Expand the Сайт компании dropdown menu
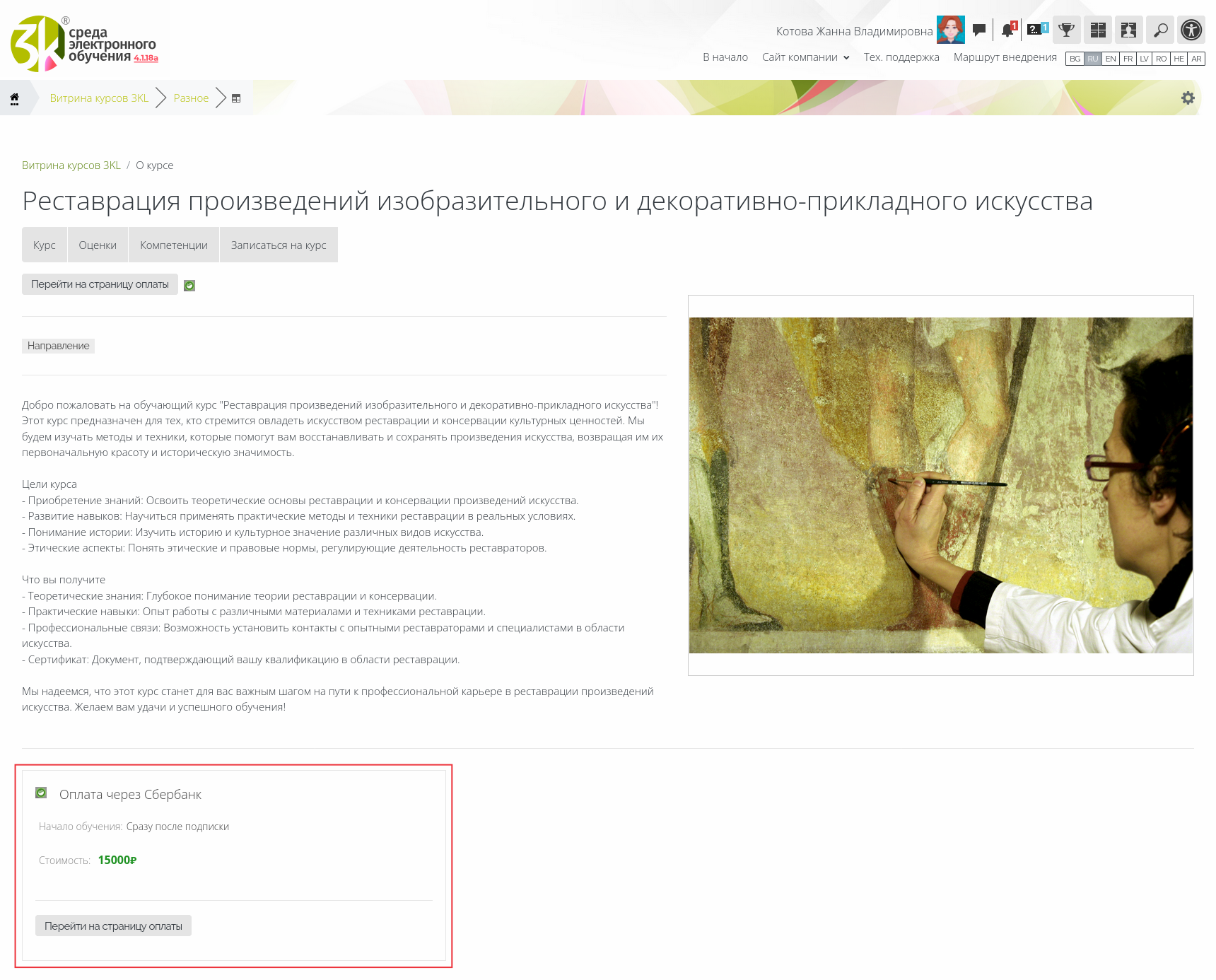 (x=806, y=57)
